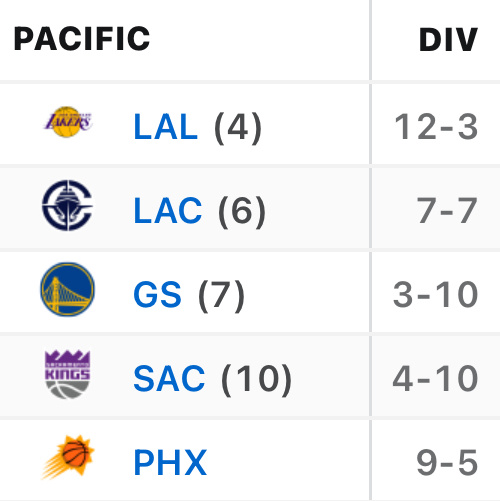The image size is (500, 501).
Task: Click the Lakers team logo
Action: [x=68, y=122]
